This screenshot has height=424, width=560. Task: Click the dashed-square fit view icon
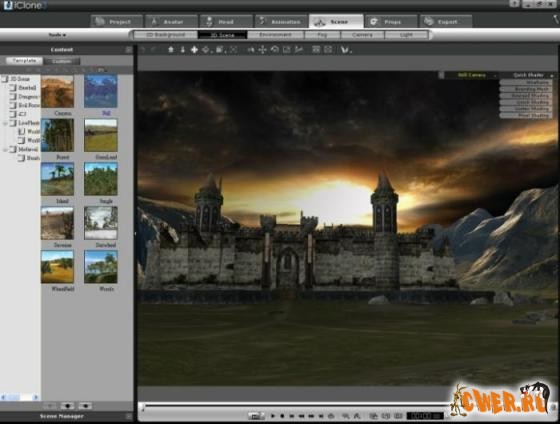click(233, 50)
